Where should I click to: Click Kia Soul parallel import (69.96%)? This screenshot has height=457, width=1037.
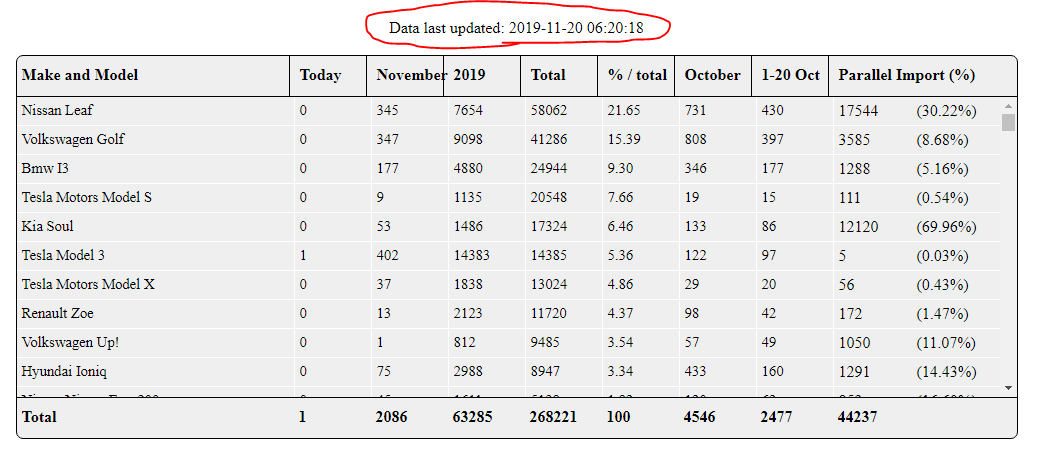point(946,227)
